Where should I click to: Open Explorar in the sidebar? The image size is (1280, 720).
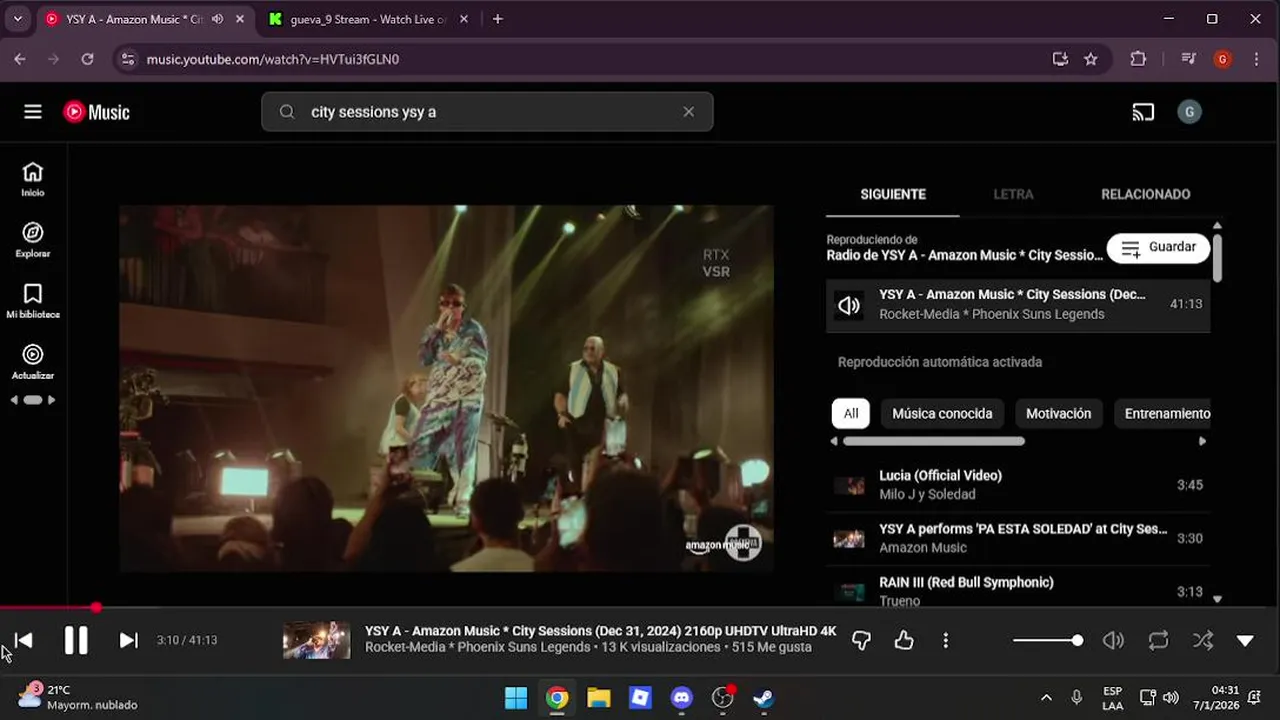coord(33,241)
